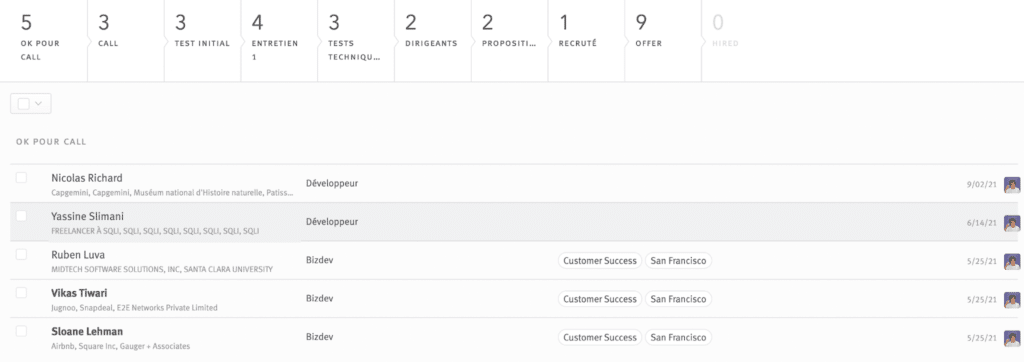
Task: Click the owner avatar on Nicolas Richard's row
Action: coord(1012,185)
